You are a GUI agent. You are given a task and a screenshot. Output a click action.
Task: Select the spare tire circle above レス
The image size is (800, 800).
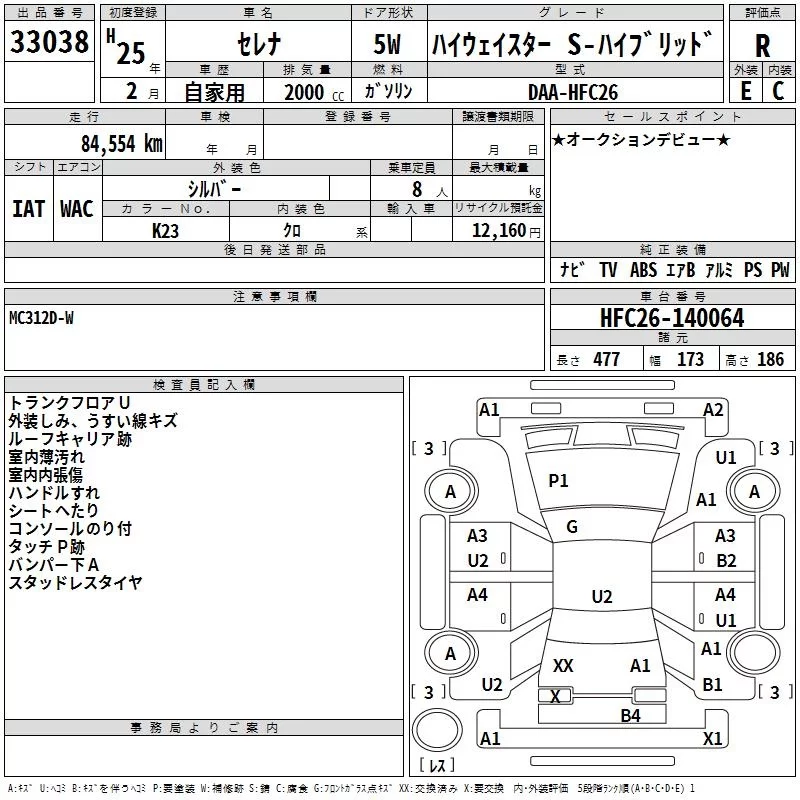tap(437, 729)
